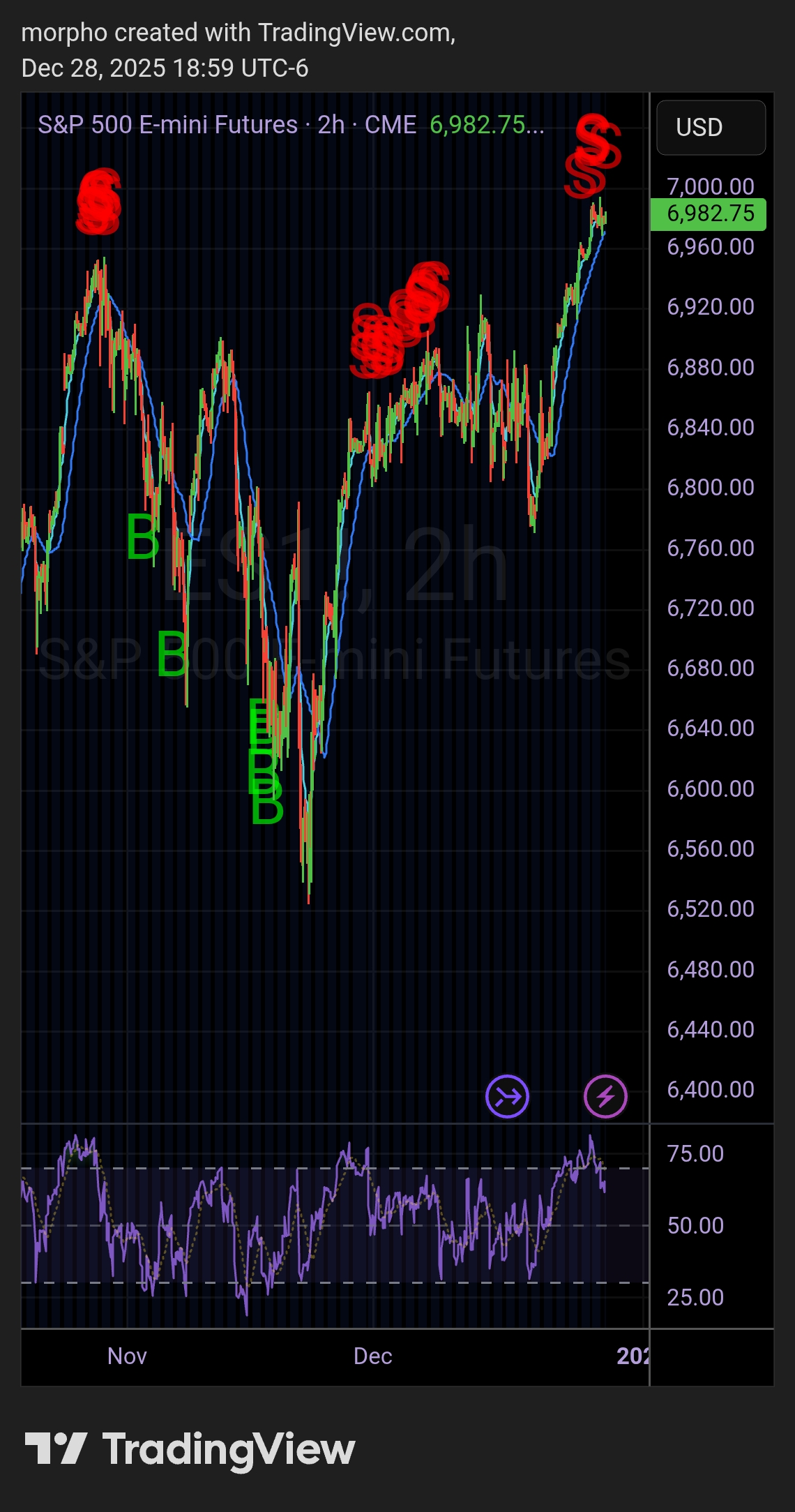Click the Nov label on time axis
Image resolution: width=795 pixels, height=1512 pixels.
127,1356
